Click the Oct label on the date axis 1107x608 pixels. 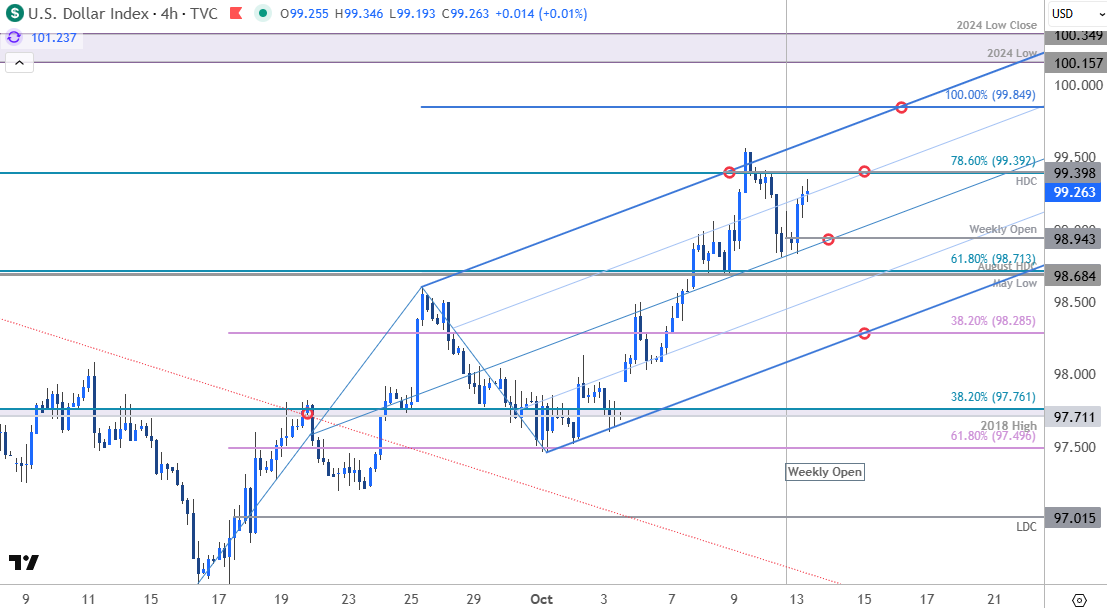coord(541,600)
